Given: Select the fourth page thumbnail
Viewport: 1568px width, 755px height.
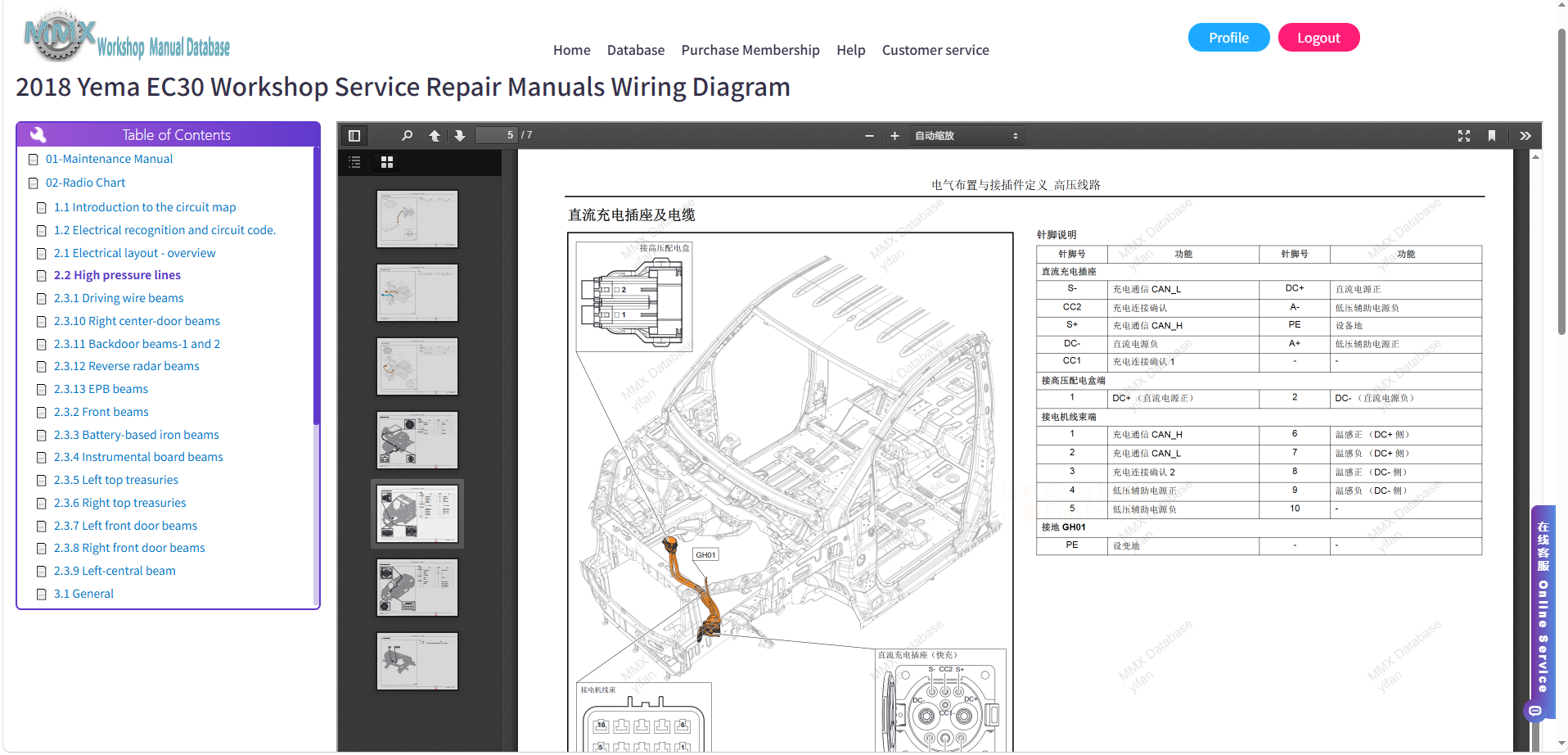Looking at the screenshot, I should click(x=417, y=441).
